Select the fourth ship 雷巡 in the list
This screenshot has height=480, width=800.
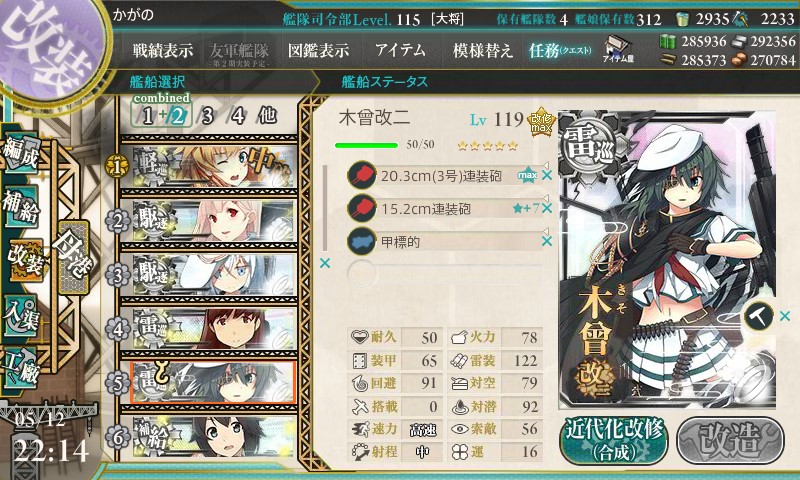(x=209, y=329)
